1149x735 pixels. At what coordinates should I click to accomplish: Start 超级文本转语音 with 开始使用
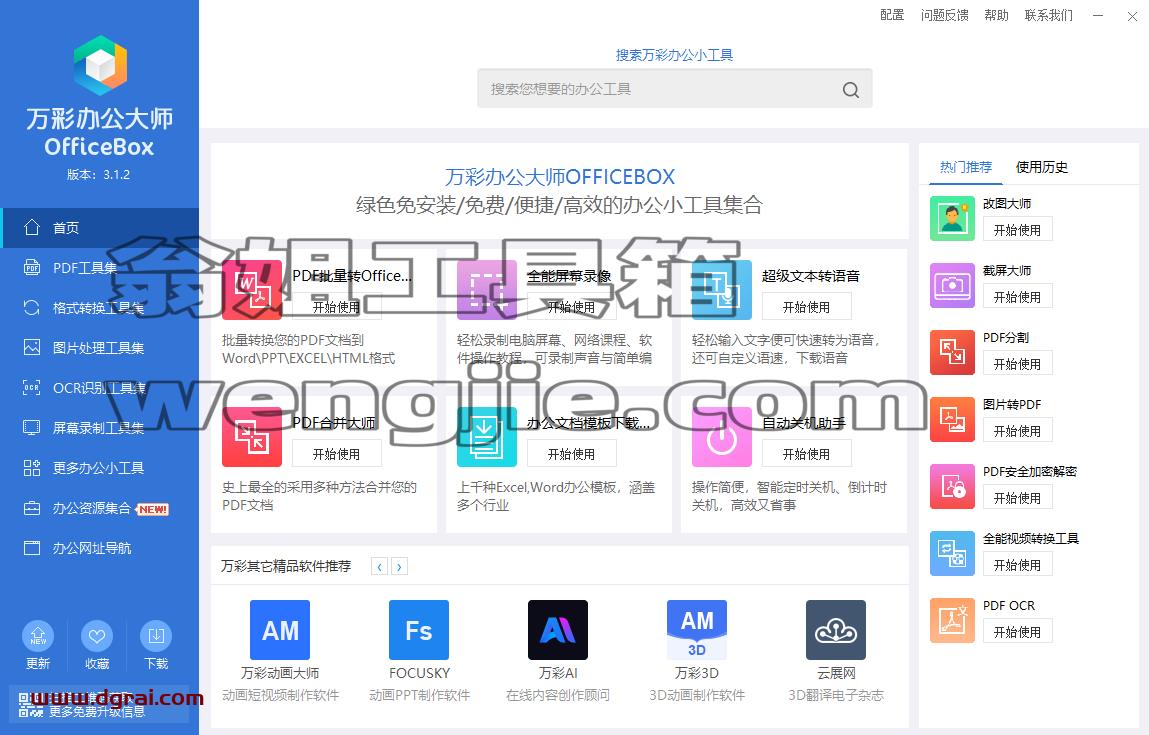806,307
